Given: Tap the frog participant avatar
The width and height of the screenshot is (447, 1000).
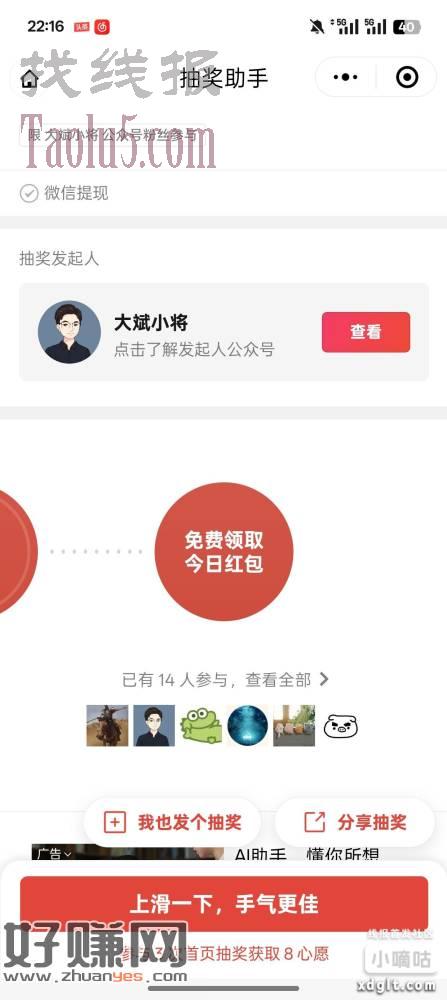Looking at the screenshot, I should [201, 726].
